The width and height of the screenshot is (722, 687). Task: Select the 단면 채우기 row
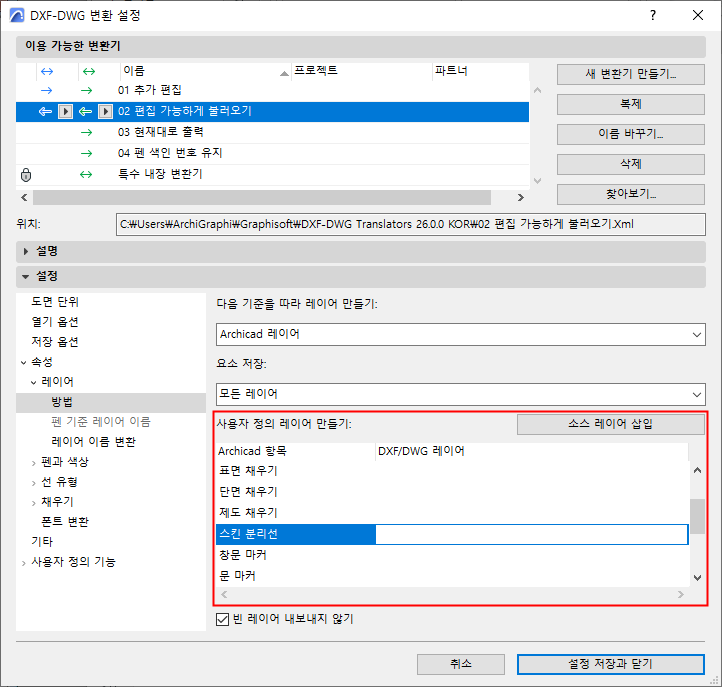[x=452, y=492]
